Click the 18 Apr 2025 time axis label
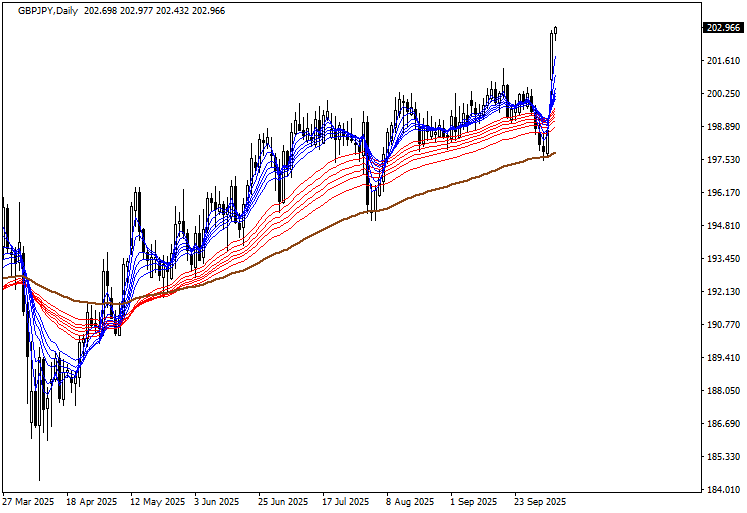The image size is (747, 513). pos(93,501)
